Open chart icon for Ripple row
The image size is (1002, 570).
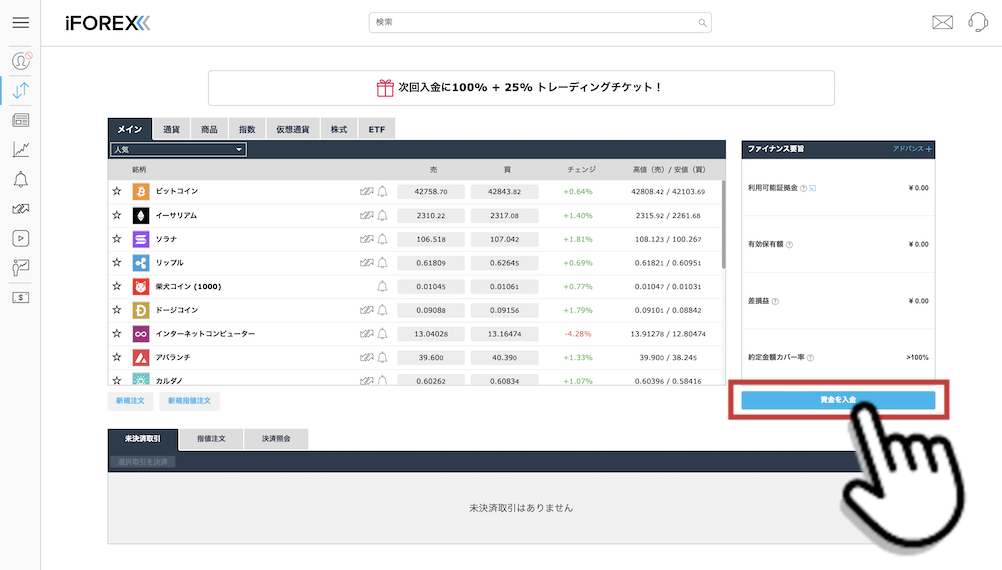(366, 263)
